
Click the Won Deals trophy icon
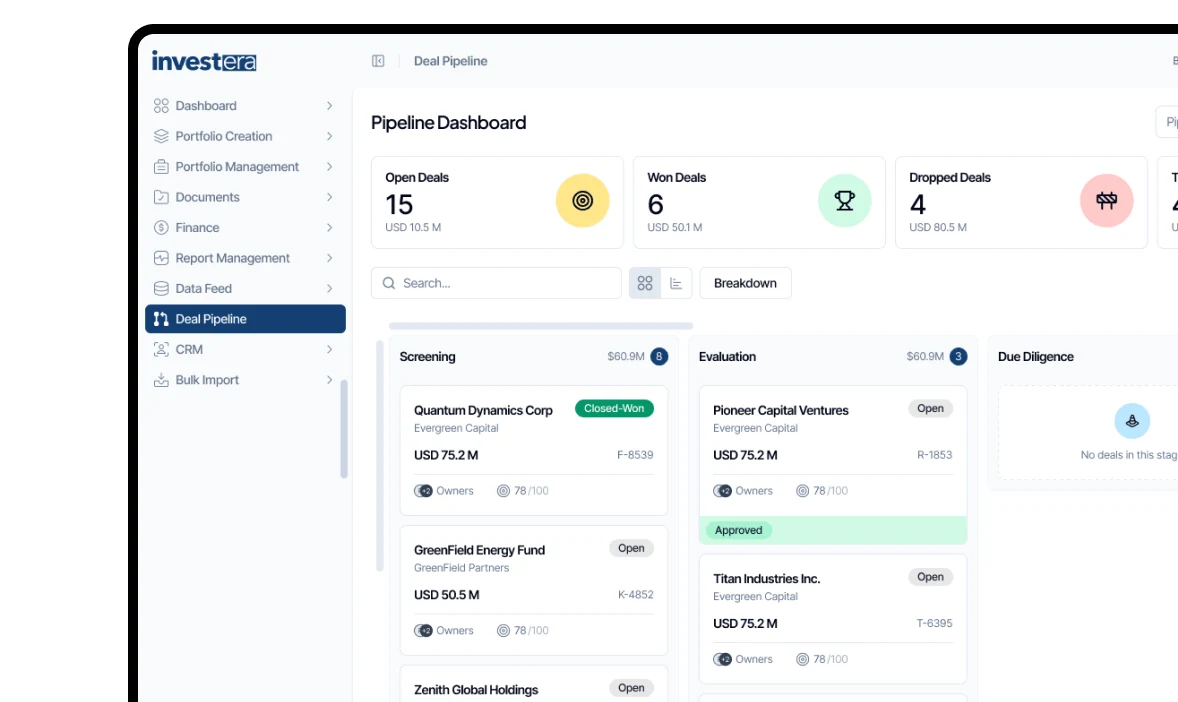click(x=844, y=201)
